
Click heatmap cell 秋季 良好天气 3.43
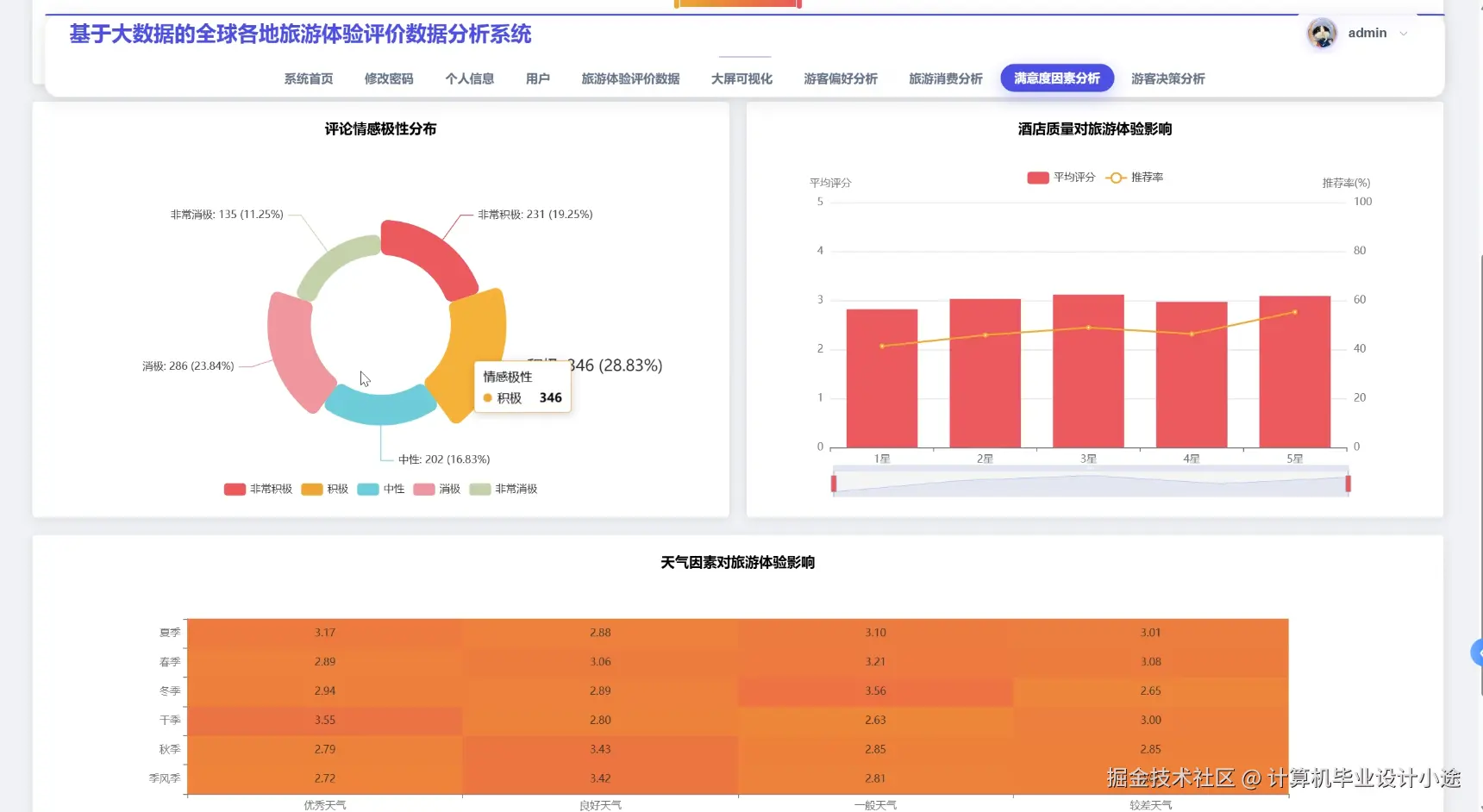tap(600, 750)
